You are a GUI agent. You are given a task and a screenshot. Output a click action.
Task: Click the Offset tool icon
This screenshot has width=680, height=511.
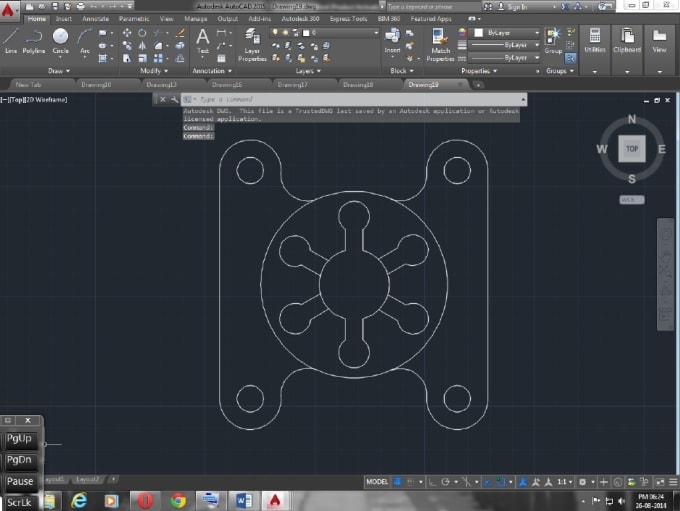pyautogui.click(x=180, y=58)
